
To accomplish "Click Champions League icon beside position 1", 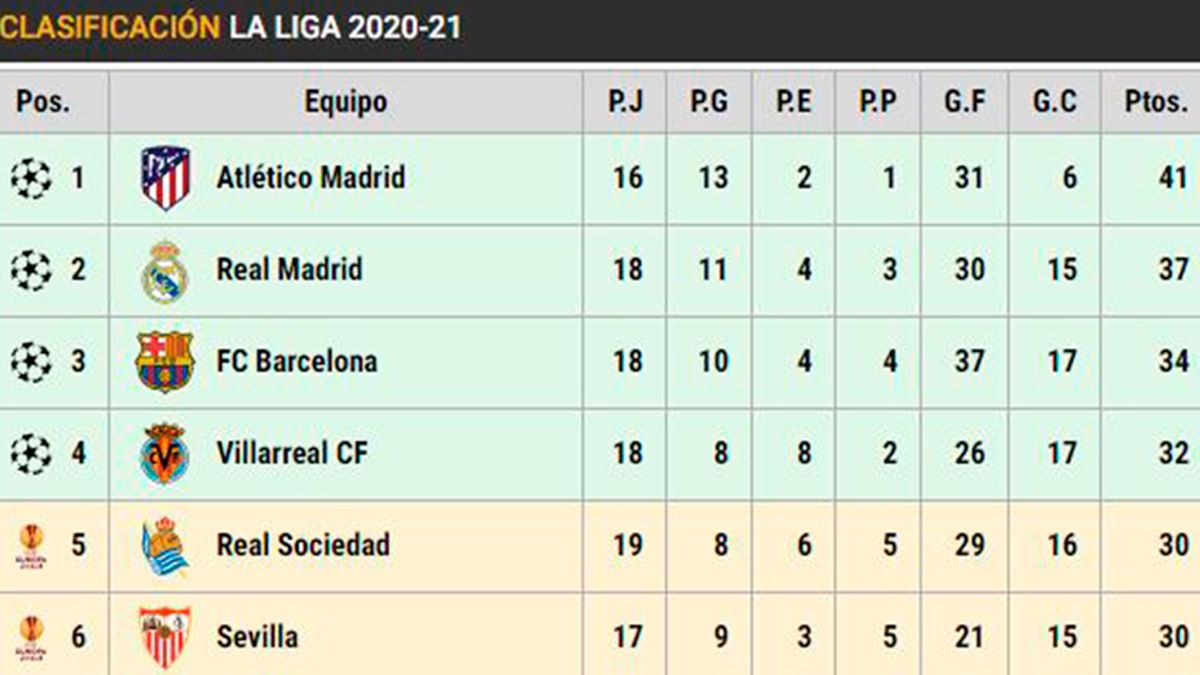I will click(x=31, y=179).
